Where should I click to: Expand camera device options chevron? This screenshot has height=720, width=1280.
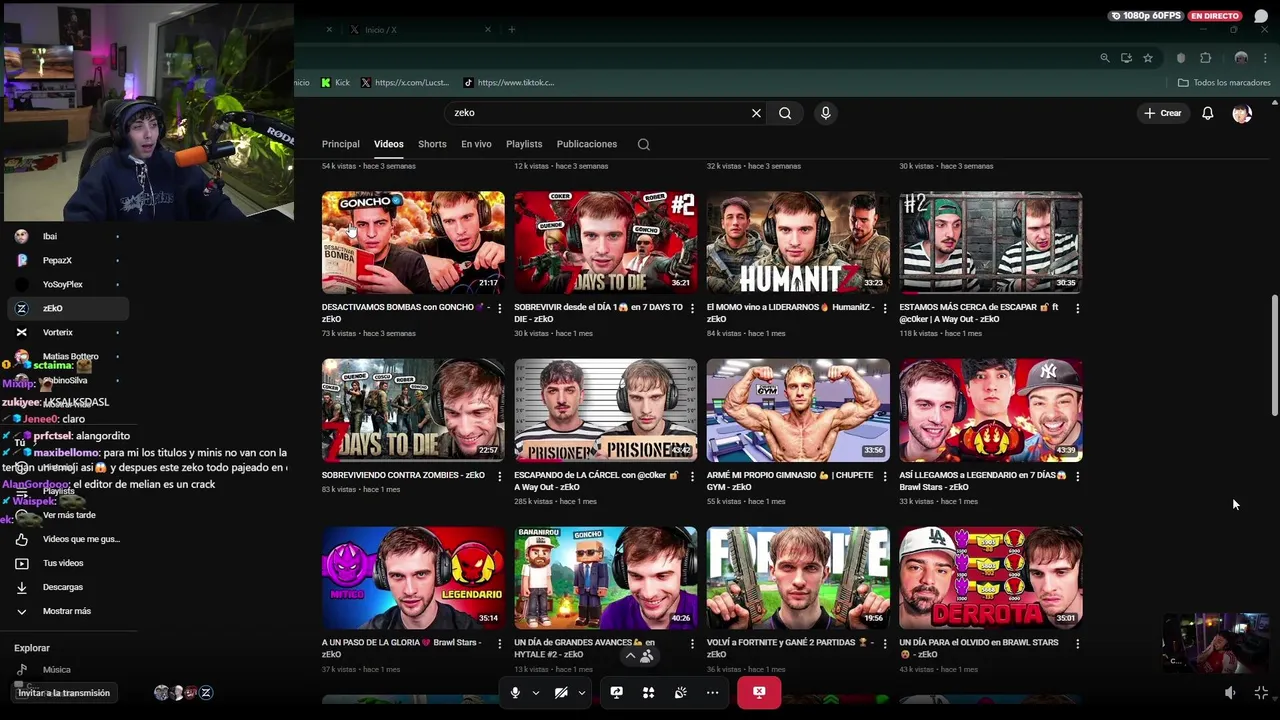pos(581,692)
